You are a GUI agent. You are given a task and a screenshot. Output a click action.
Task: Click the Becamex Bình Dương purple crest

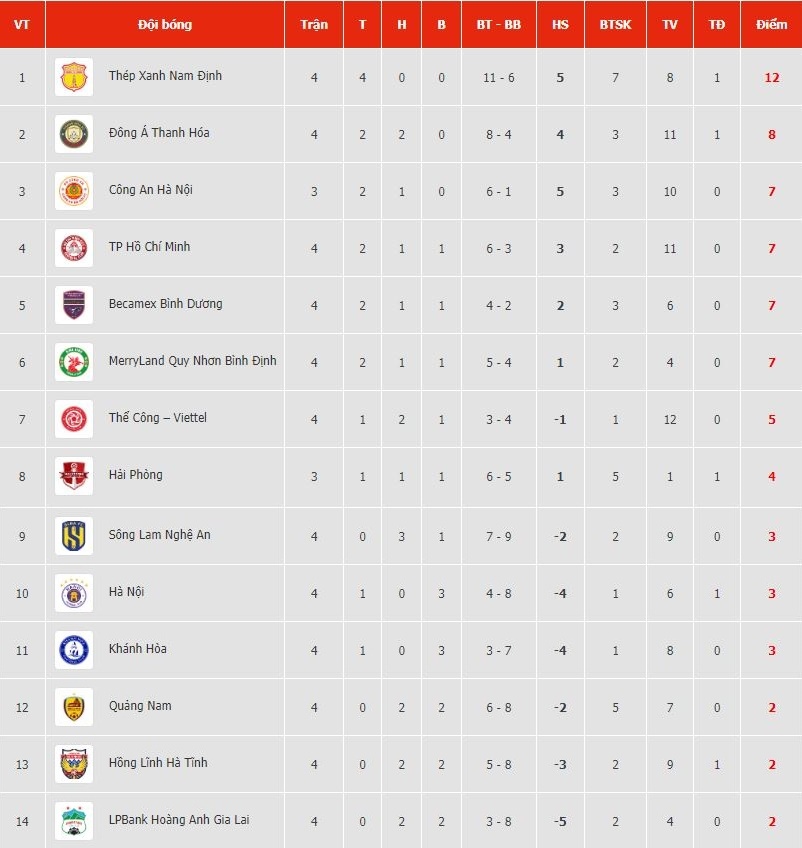pos(74,305)
